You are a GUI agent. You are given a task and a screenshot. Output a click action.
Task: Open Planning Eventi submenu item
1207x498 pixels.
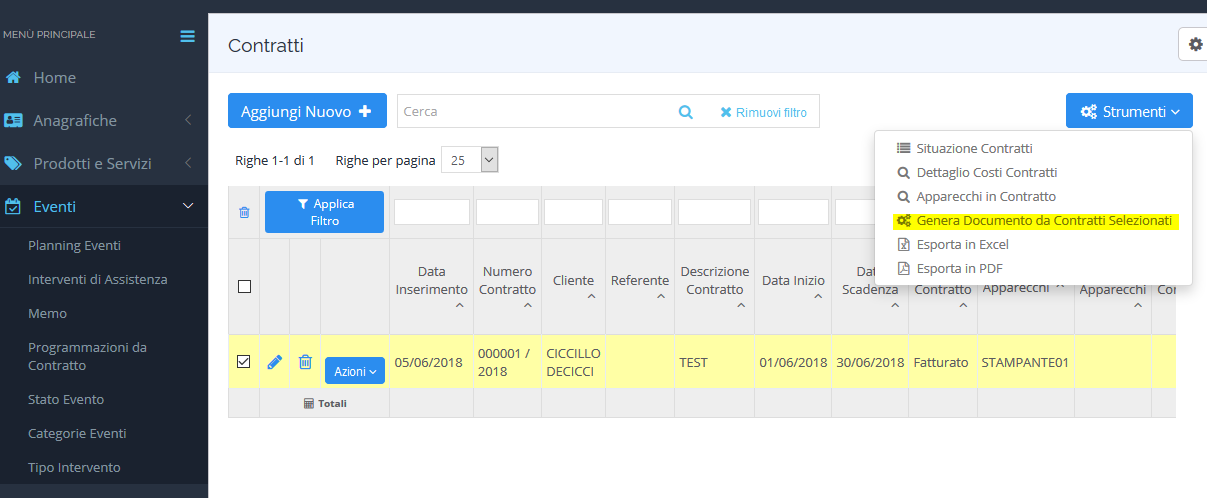(74, 246)
